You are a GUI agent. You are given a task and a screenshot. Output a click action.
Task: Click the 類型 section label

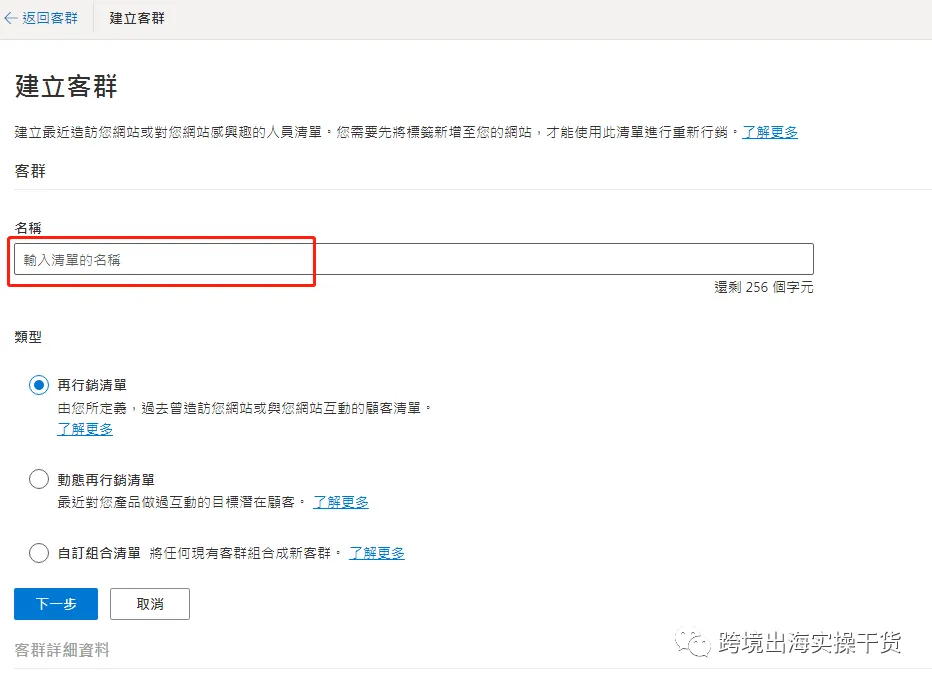28,337
